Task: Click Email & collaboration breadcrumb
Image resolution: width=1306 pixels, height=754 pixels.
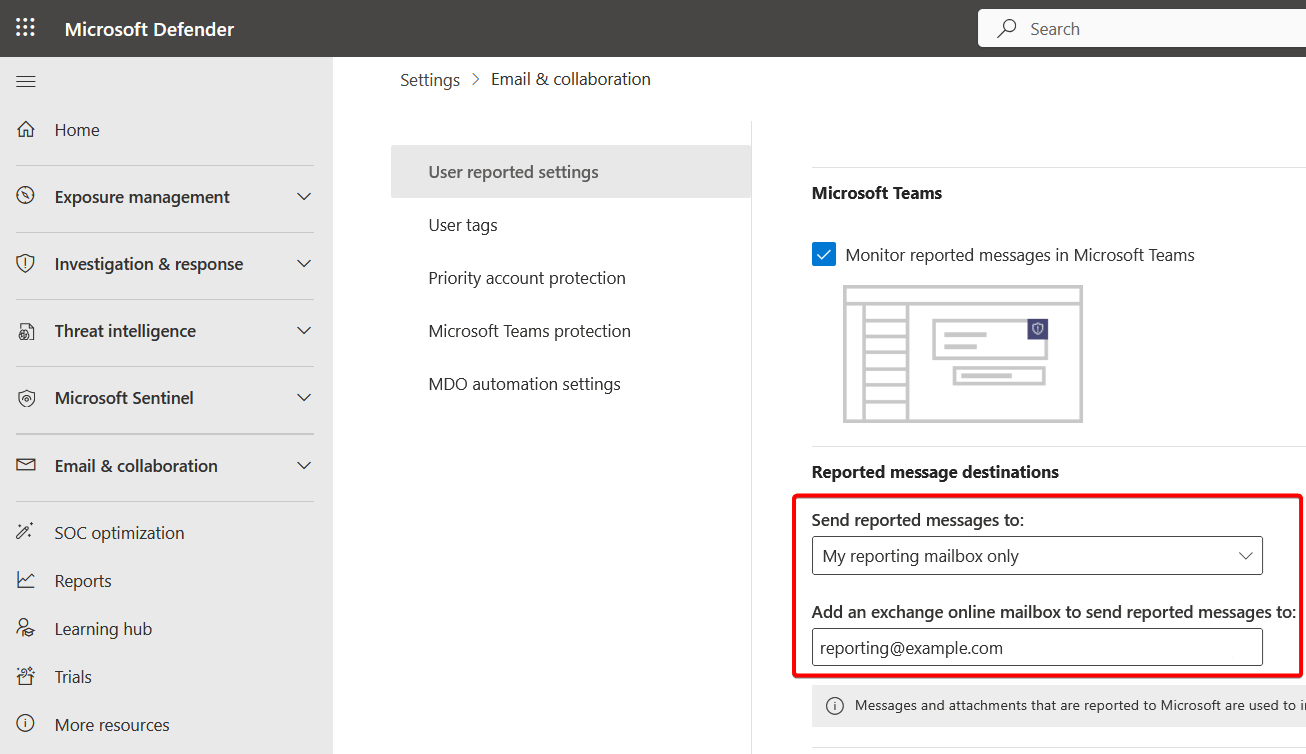Action: click(x=571, y=79)
